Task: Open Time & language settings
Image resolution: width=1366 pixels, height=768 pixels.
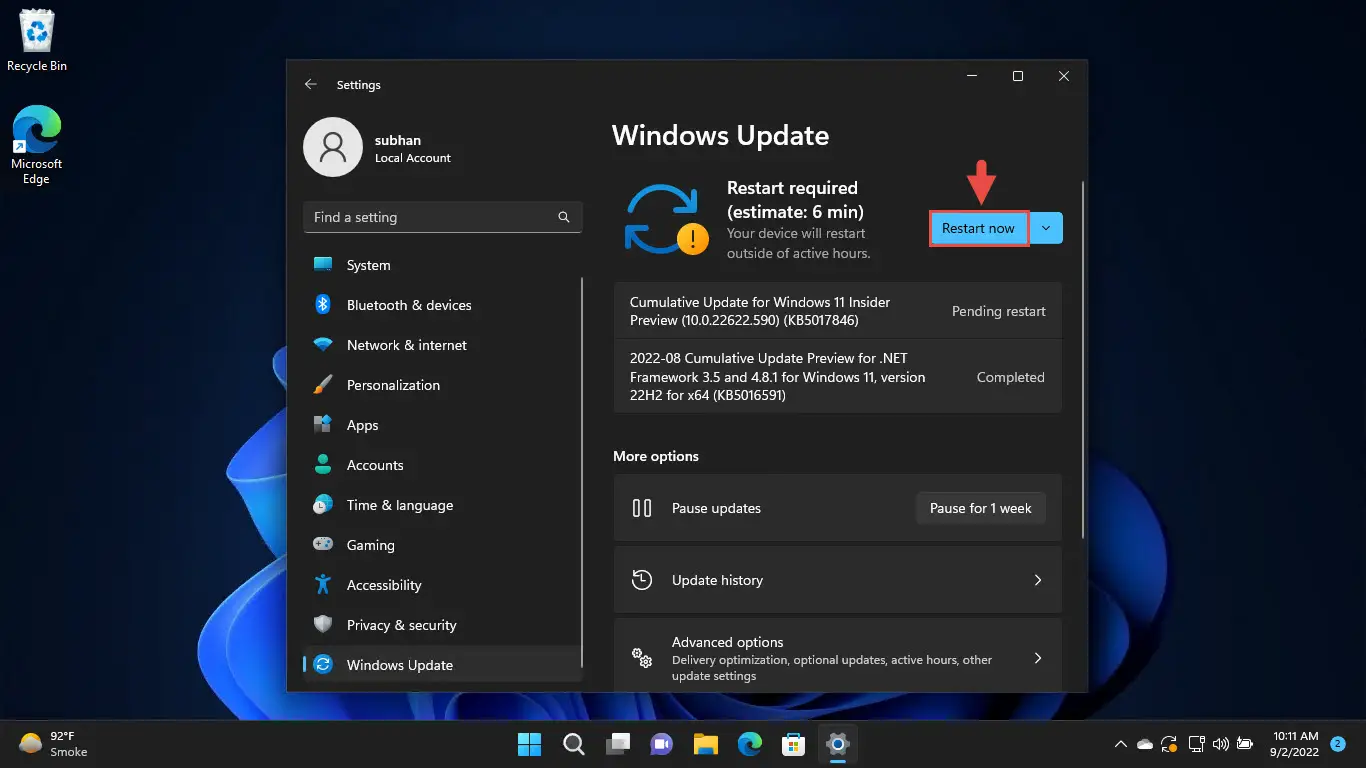Action: coord(442,505)
